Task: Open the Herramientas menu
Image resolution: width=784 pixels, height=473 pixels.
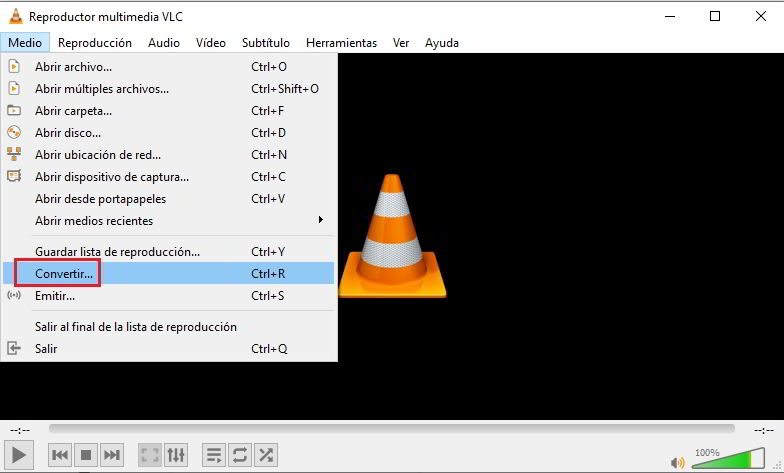Action: 341,43
